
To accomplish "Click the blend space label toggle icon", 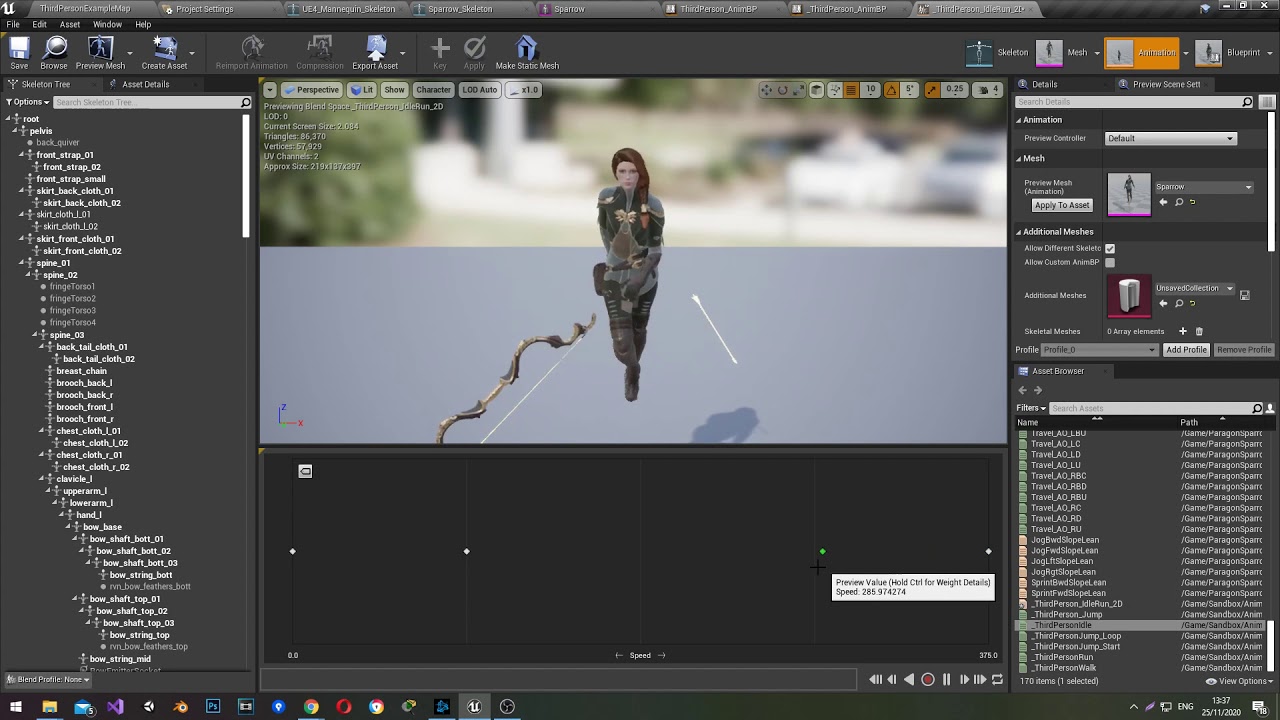I will (305, 471).
